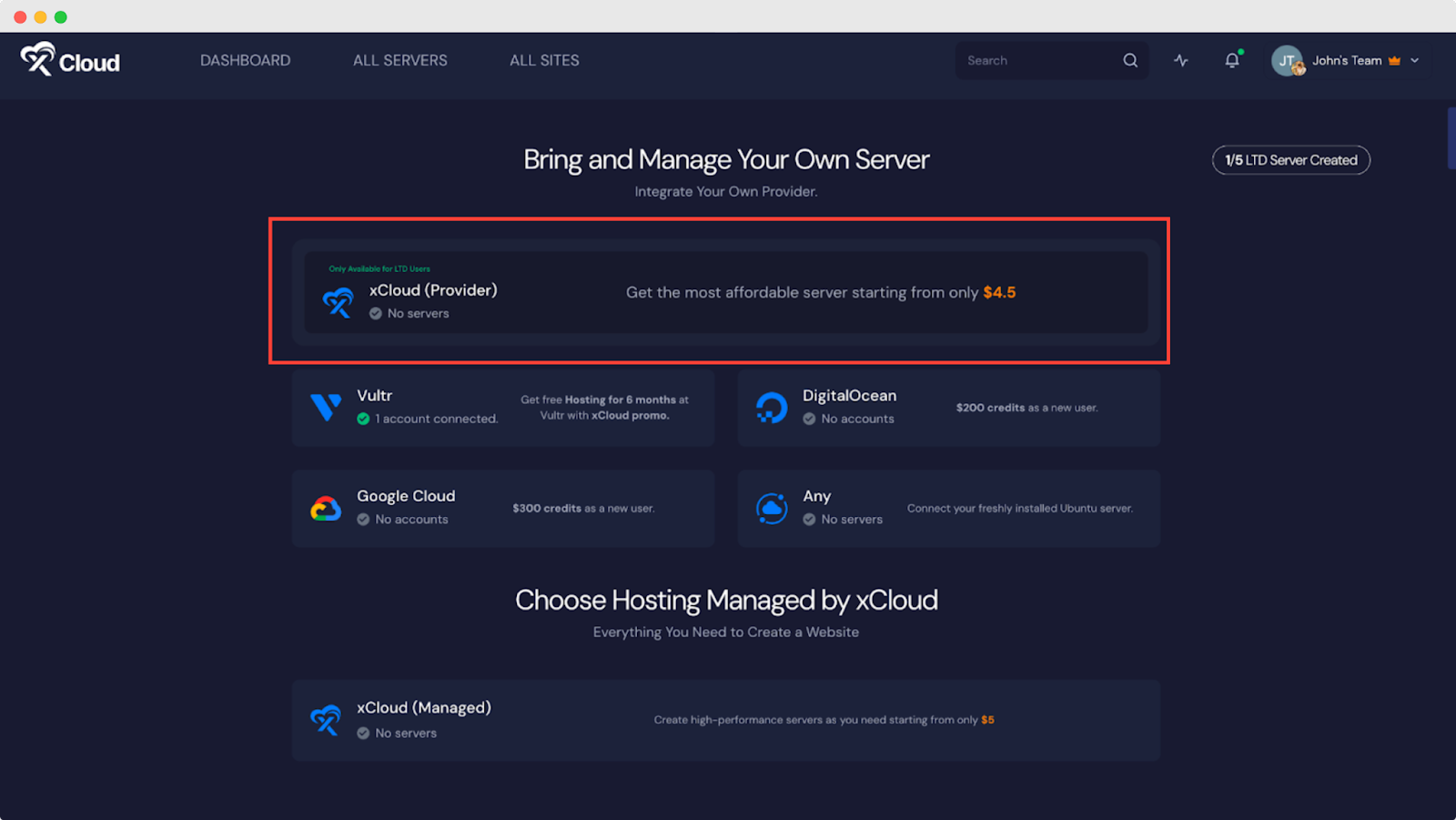This screenshot has height=820, width=1456.
Task: Click the search magnifier icon
Action: (1130, 60)
